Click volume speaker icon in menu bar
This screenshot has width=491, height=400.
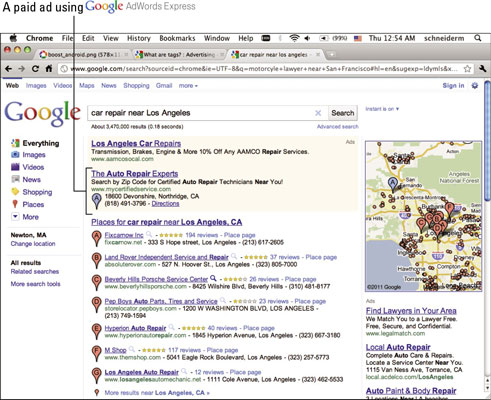[x=307, y=38]
